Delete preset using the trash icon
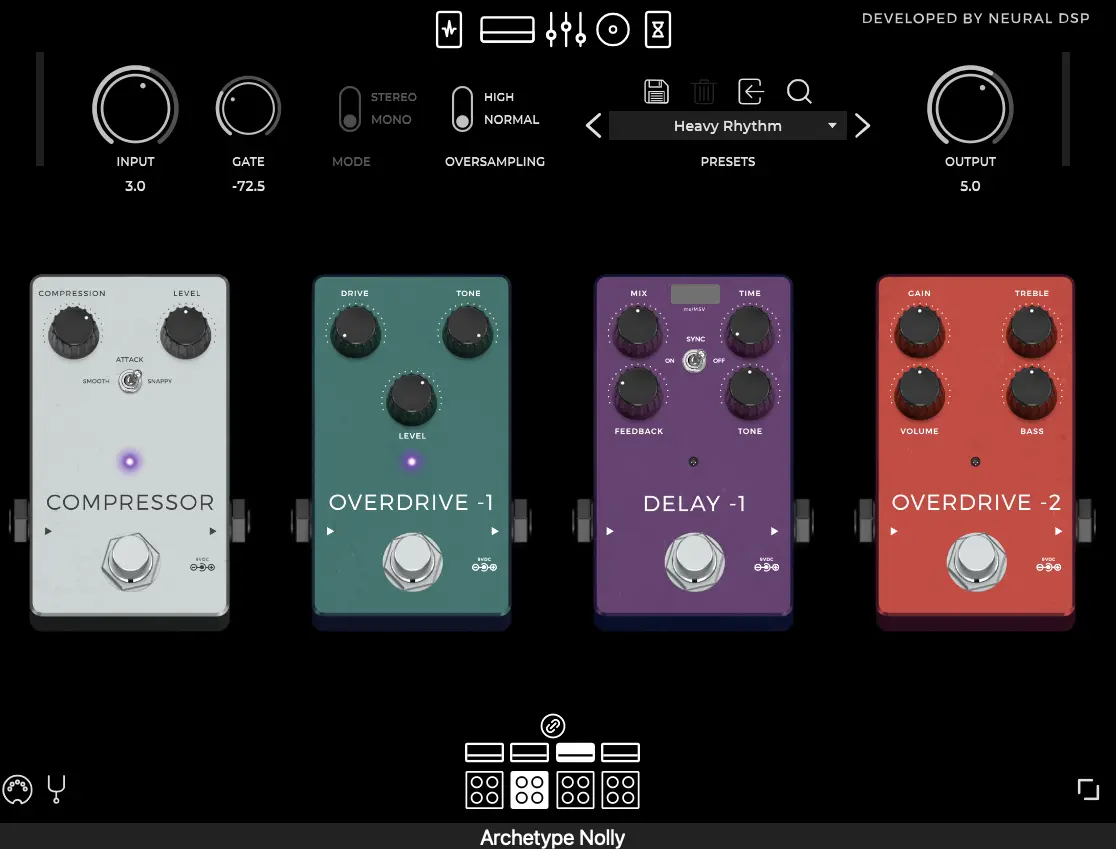The image size is (1116, 849). tap(704, 92)
